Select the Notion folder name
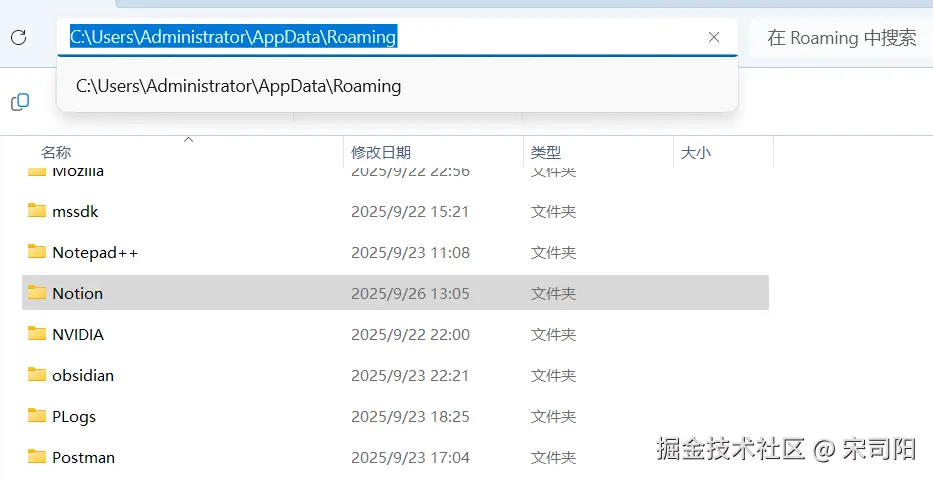Screen dimensions: 933x479 pos(77,293)
